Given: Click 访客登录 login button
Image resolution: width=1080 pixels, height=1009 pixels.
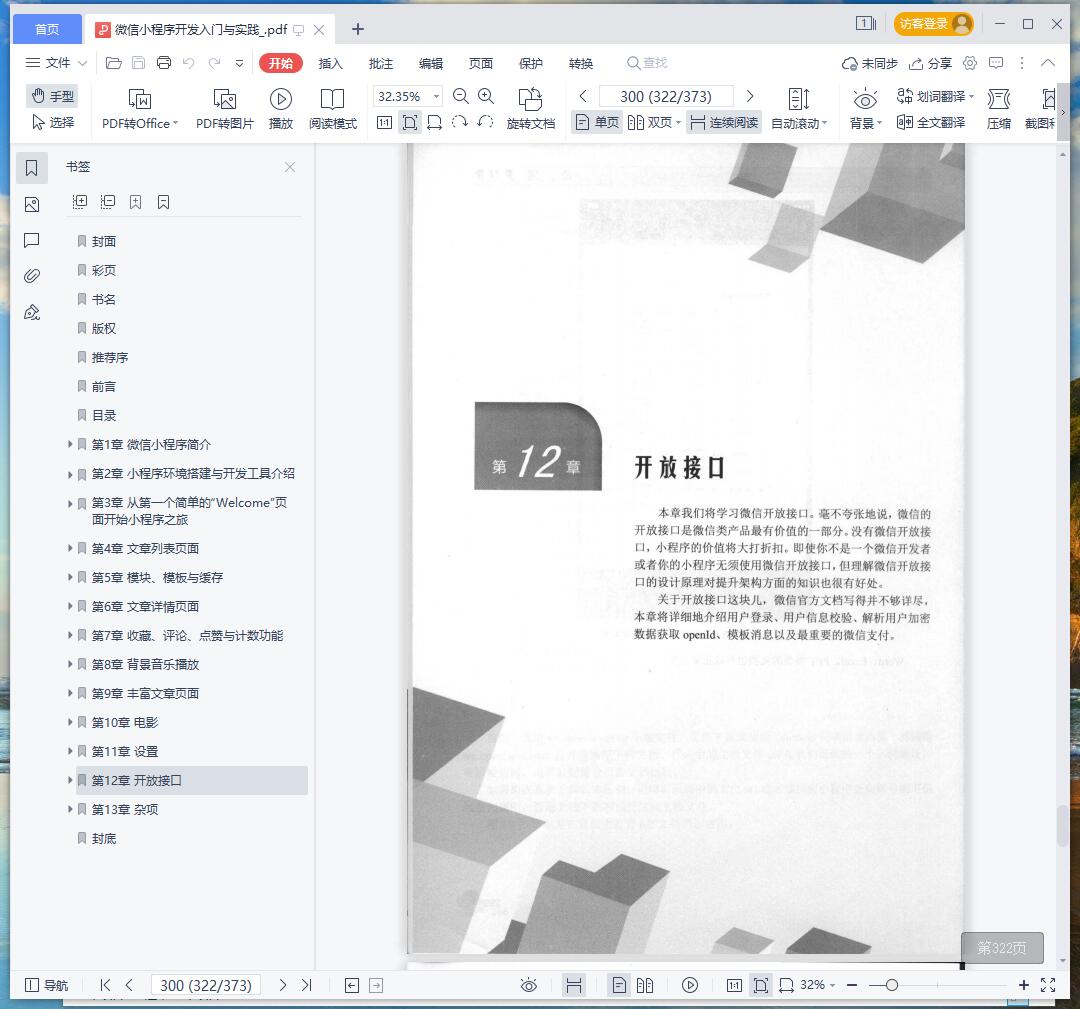Looking at the screenshot, I should pyautogui.click(x=933, y=24).
